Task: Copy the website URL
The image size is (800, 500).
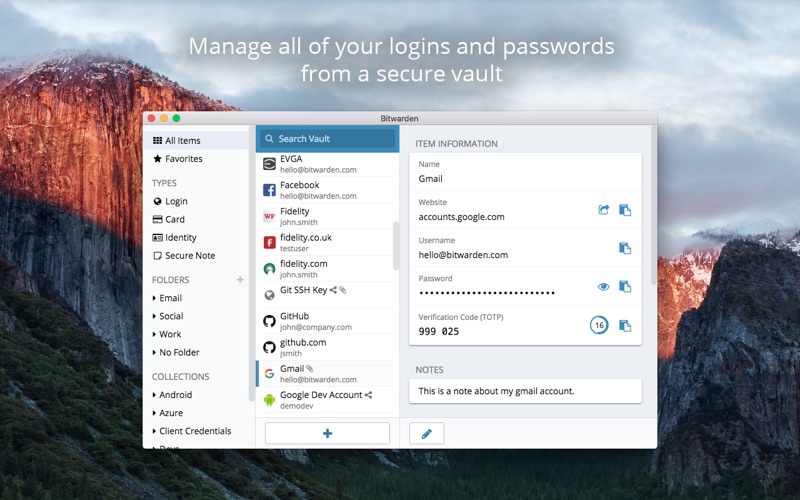Action: point(625,210)
